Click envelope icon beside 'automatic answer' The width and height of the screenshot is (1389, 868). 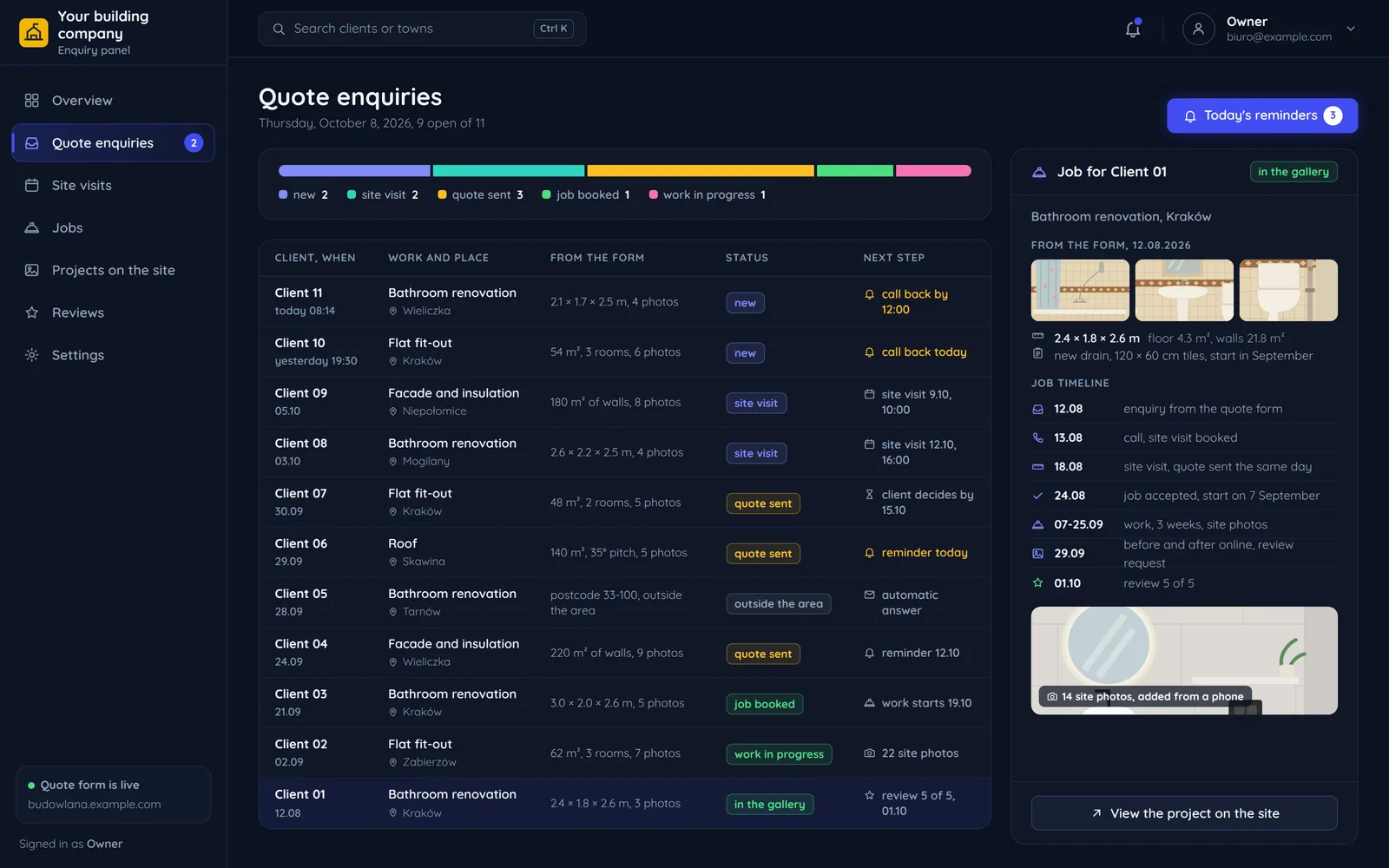[869, 595]
